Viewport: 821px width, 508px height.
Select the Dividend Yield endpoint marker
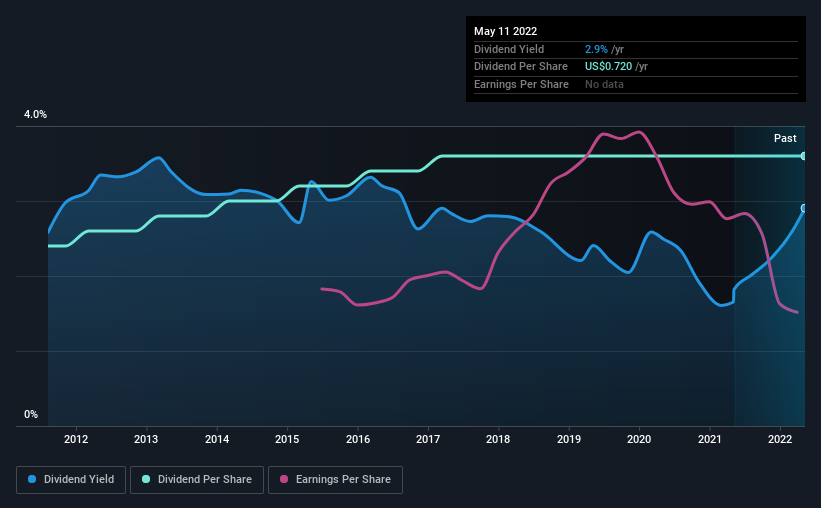[803, 208]
